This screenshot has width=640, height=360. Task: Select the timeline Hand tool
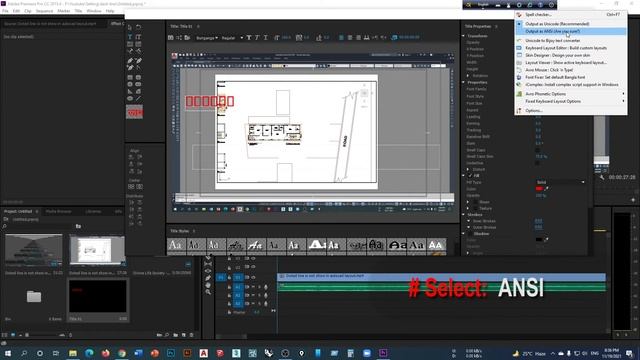208,285
